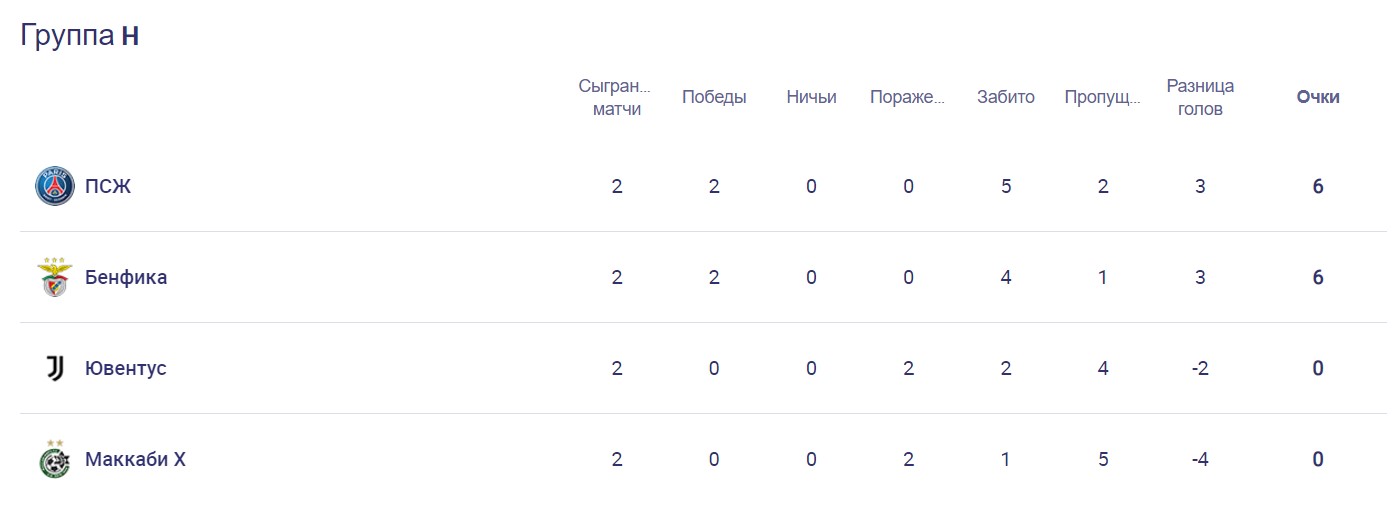Click the Поражения column header
This screenshot has width=1396, height=512.
[x=908, y=97]
